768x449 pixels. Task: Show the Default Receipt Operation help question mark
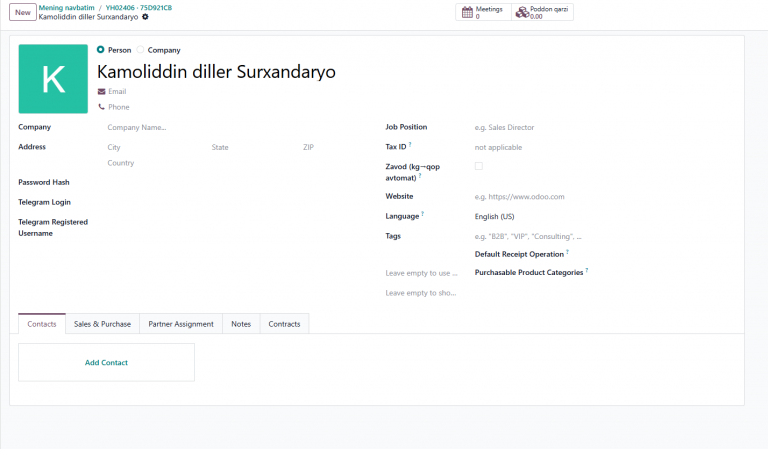[567, 252]
